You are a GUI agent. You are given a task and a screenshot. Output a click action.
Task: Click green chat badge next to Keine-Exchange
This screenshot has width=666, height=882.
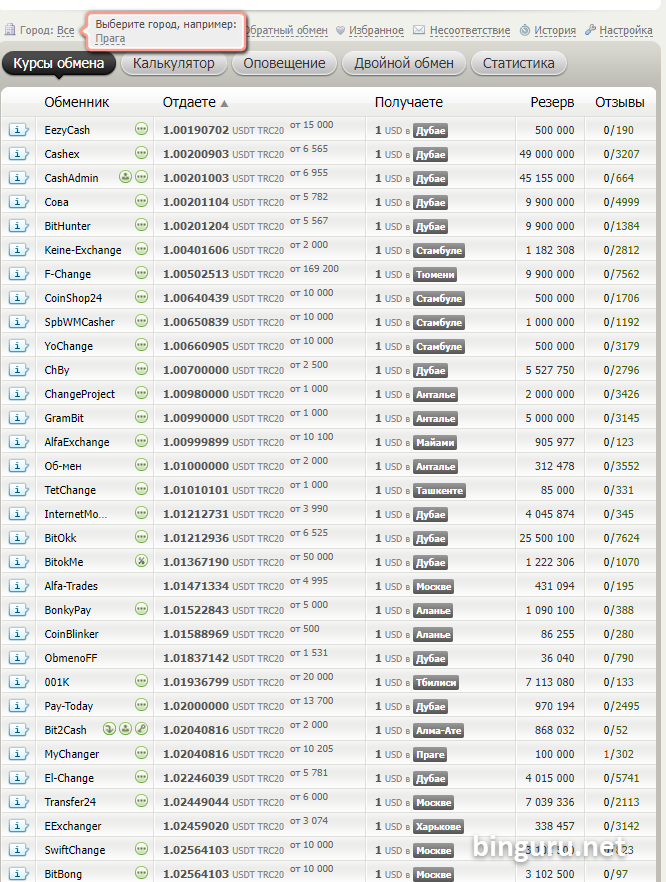pos(142,249)
